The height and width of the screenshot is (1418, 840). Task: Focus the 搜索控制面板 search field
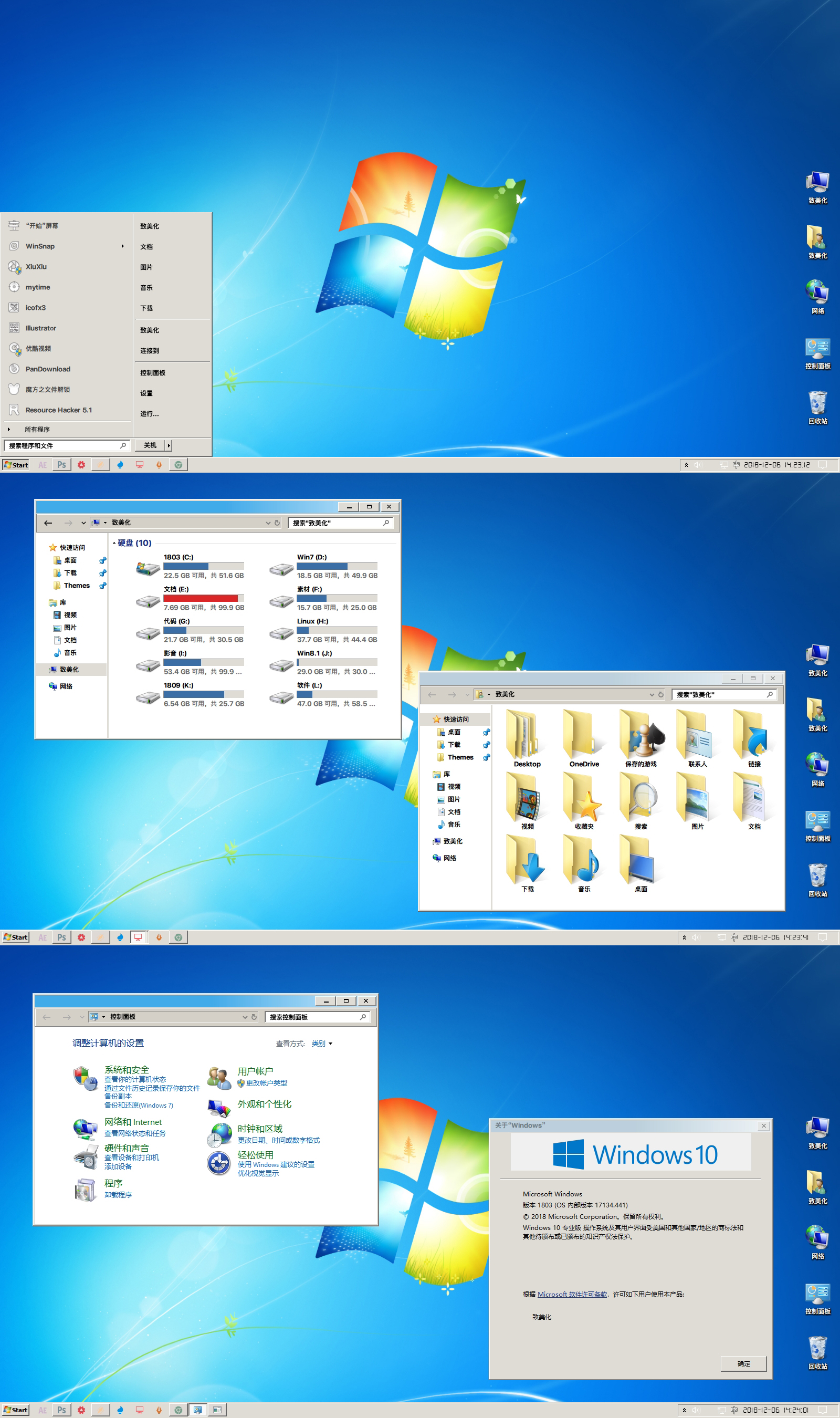(318, 1017)
